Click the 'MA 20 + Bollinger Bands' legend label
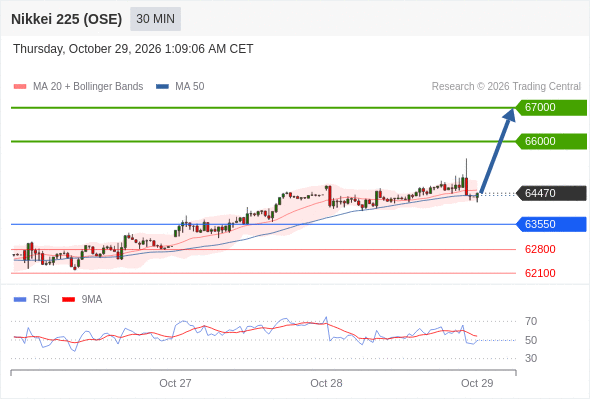This screenshot has height=400, width=590. point(88,87)
